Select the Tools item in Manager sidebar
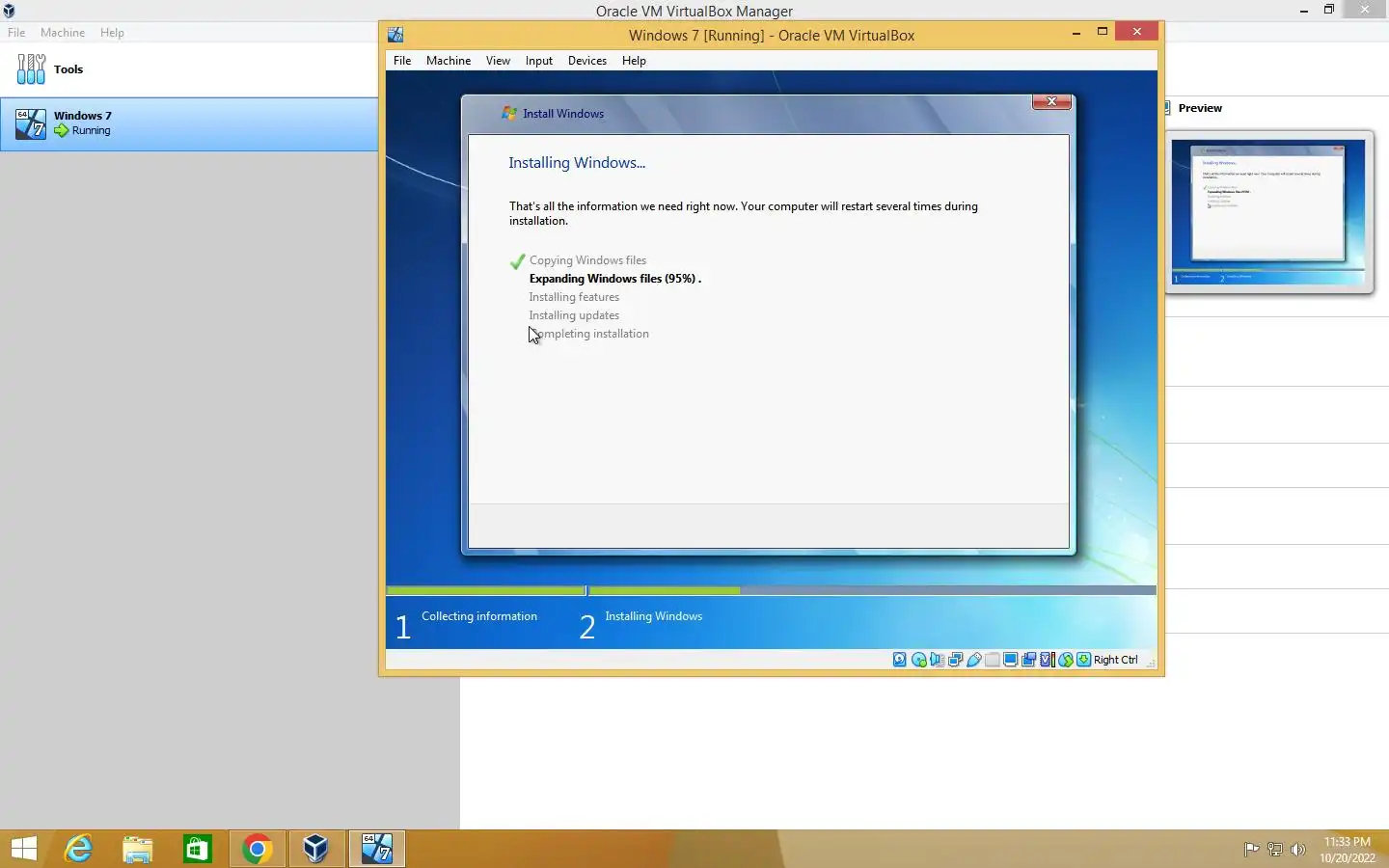 click(x=189, y=69)
